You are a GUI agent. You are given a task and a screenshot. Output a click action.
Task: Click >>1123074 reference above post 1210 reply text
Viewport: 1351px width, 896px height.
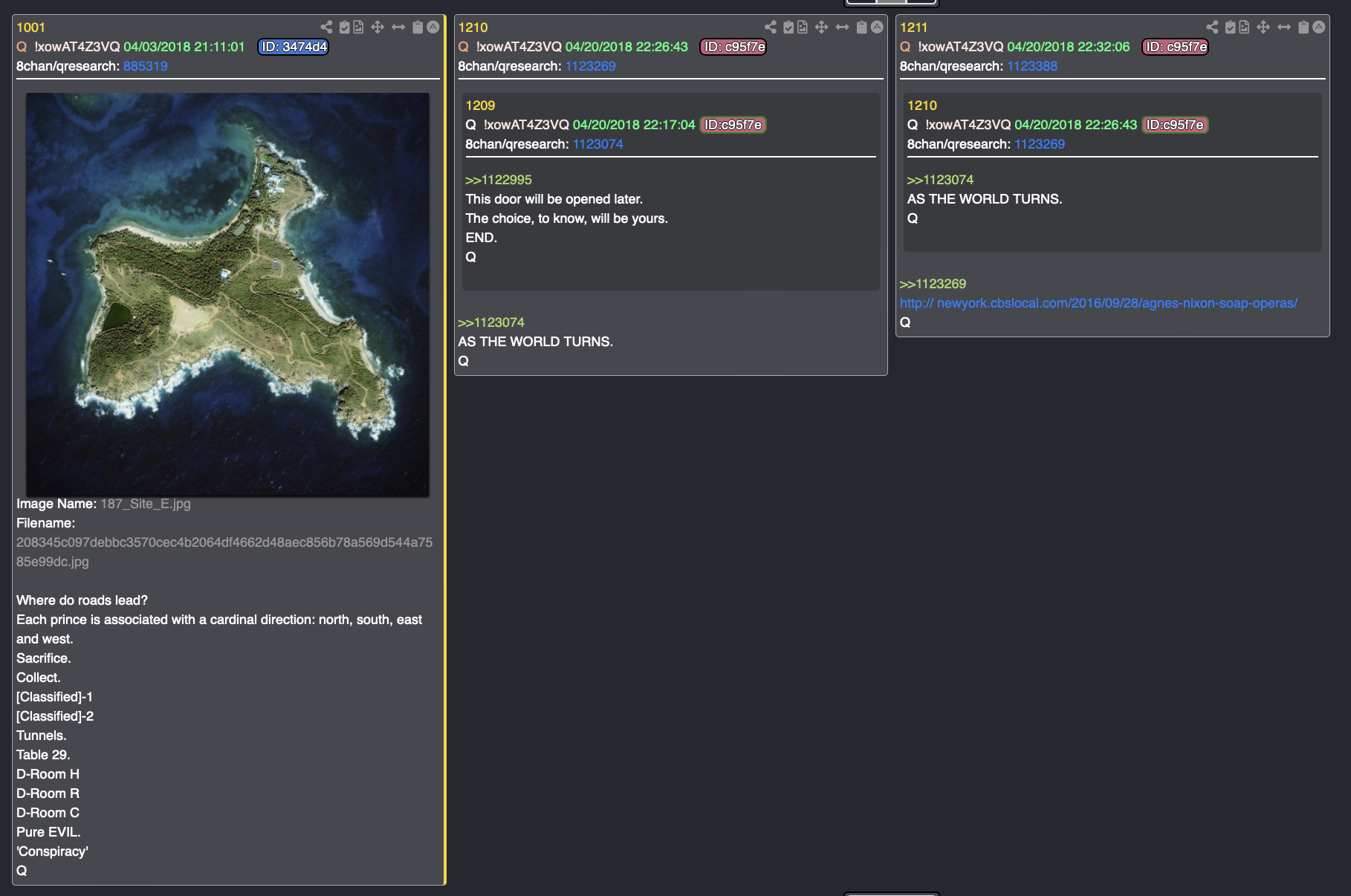click(x=491, y=322)
